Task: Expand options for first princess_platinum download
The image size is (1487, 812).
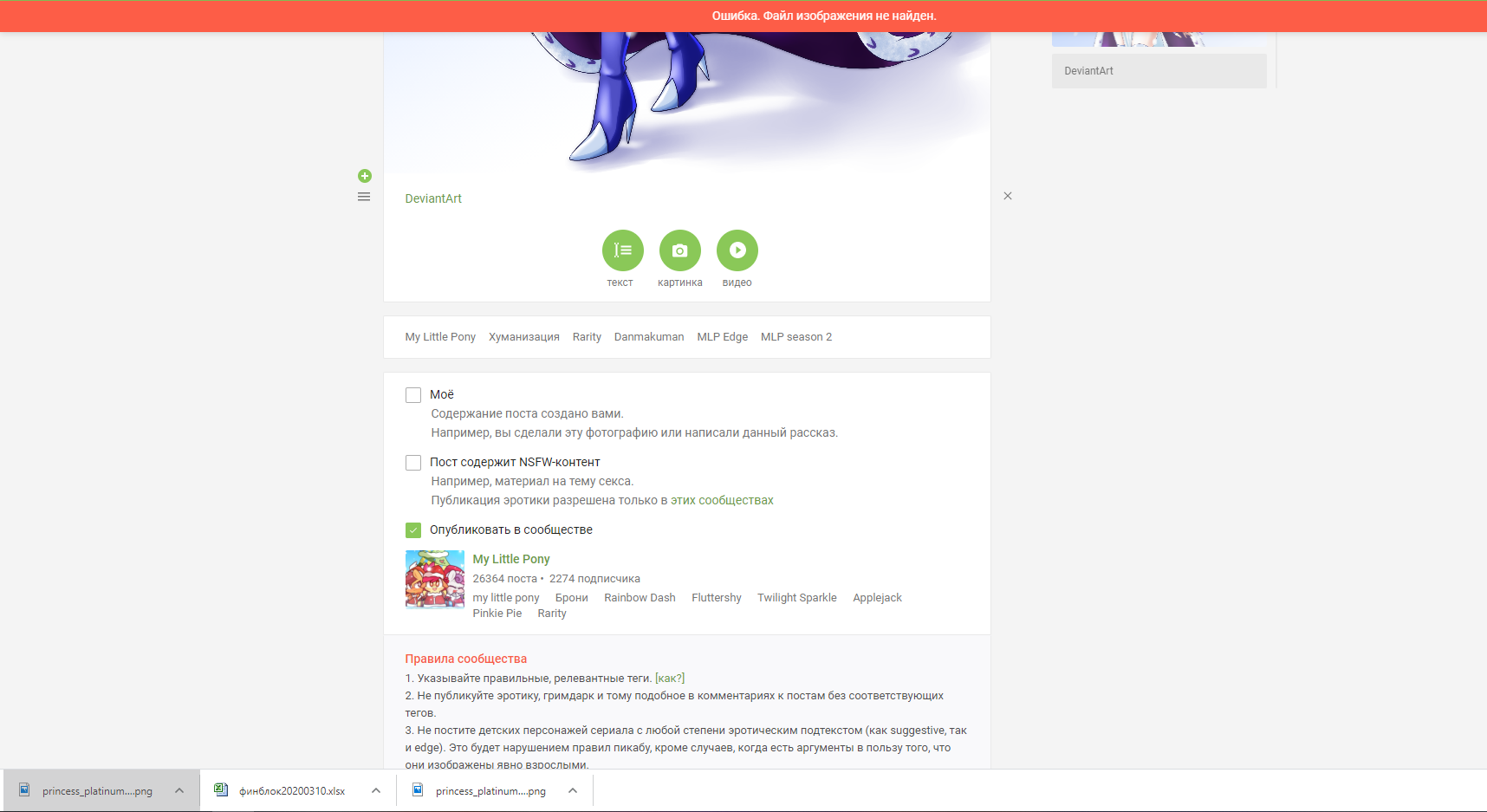Action: click(x=179, y=790)
